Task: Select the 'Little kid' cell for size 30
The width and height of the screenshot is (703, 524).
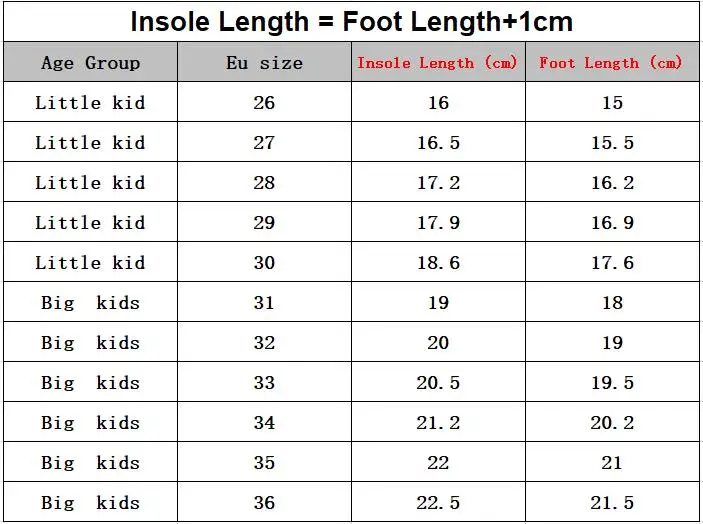Action: coord(90,263)
